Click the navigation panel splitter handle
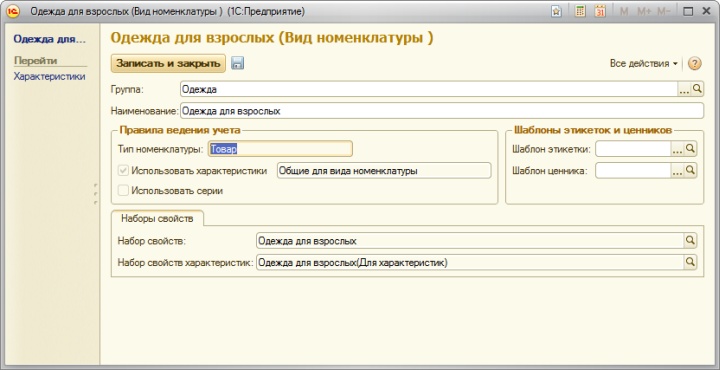 point(96,194)
